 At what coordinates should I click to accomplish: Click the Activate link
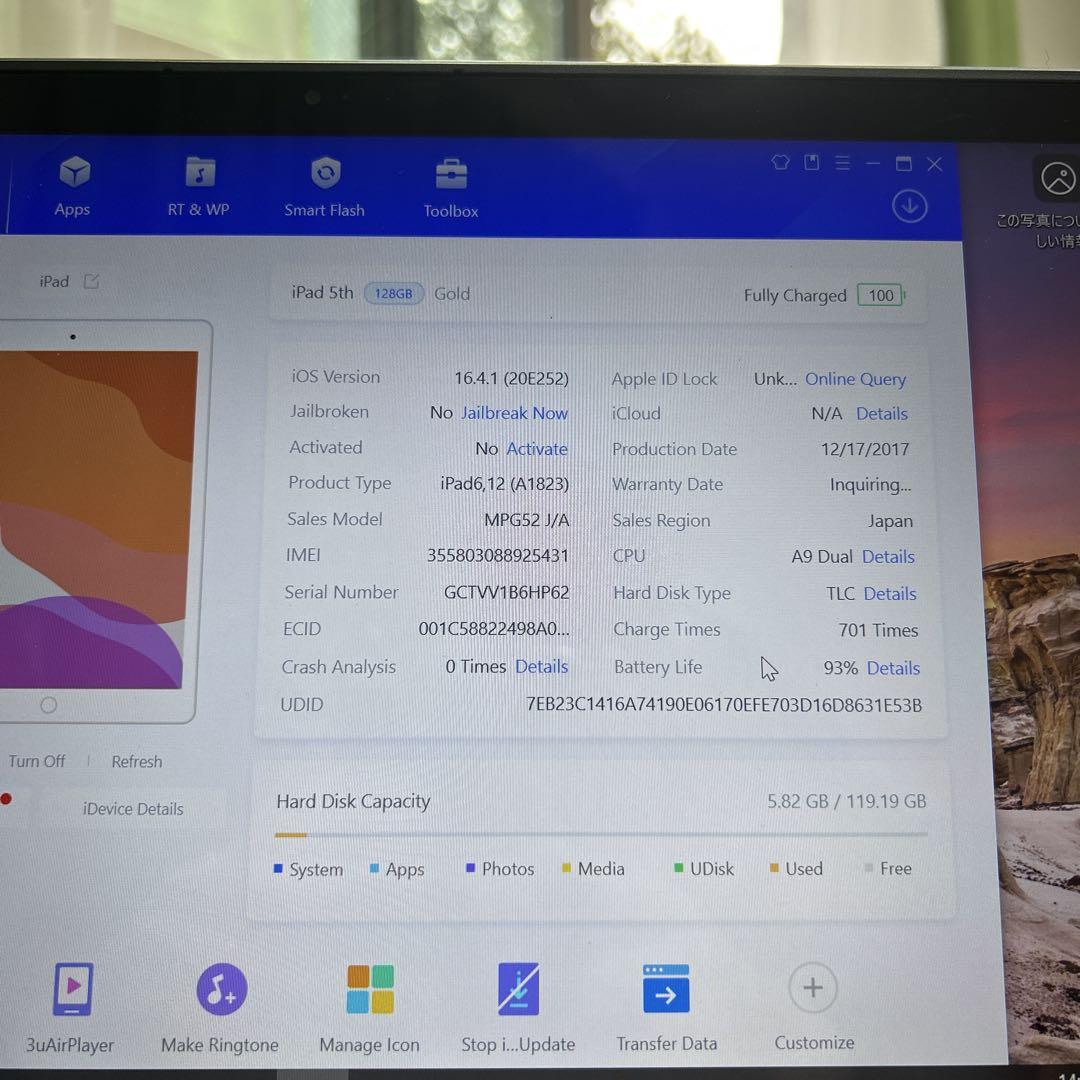(537, 448)
